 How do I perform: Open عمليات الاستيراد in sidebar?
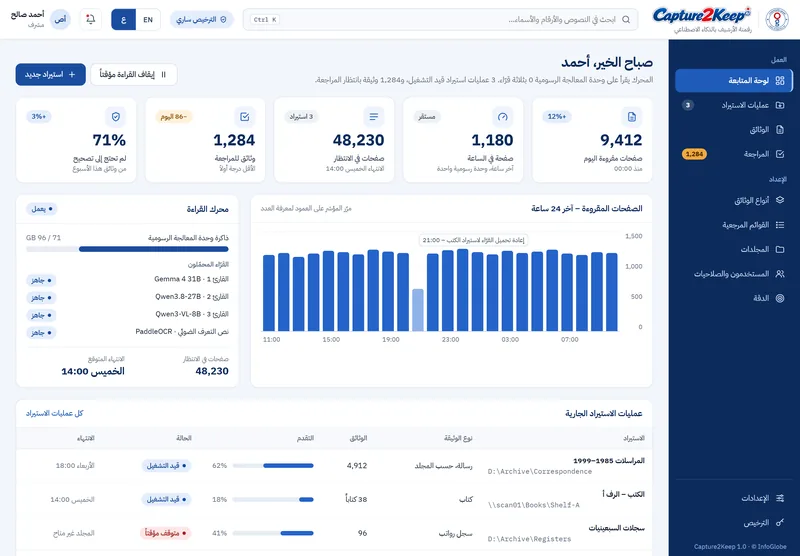[x=734, y=105]
